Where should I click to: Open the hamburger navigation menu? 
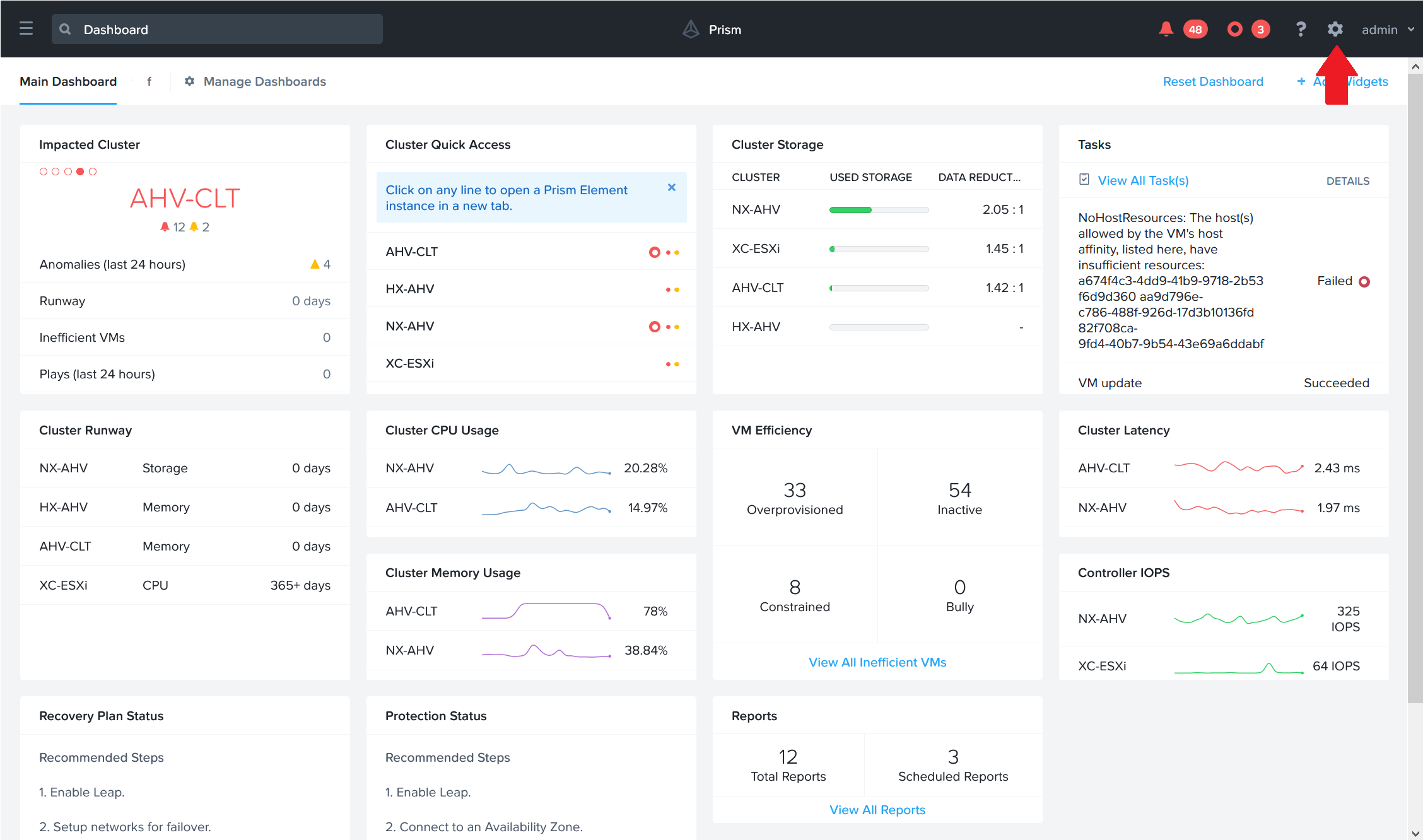click(26, 29)
